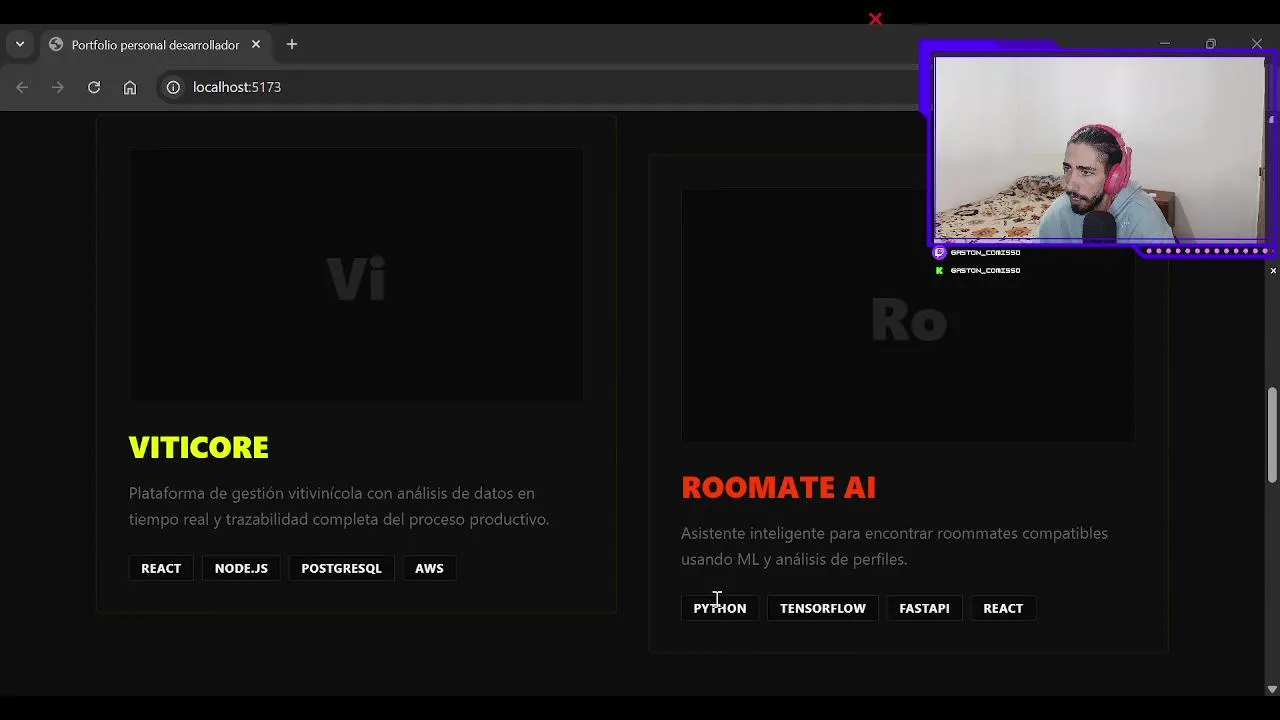Open the tab search dropdown chevron

point(20,44)
